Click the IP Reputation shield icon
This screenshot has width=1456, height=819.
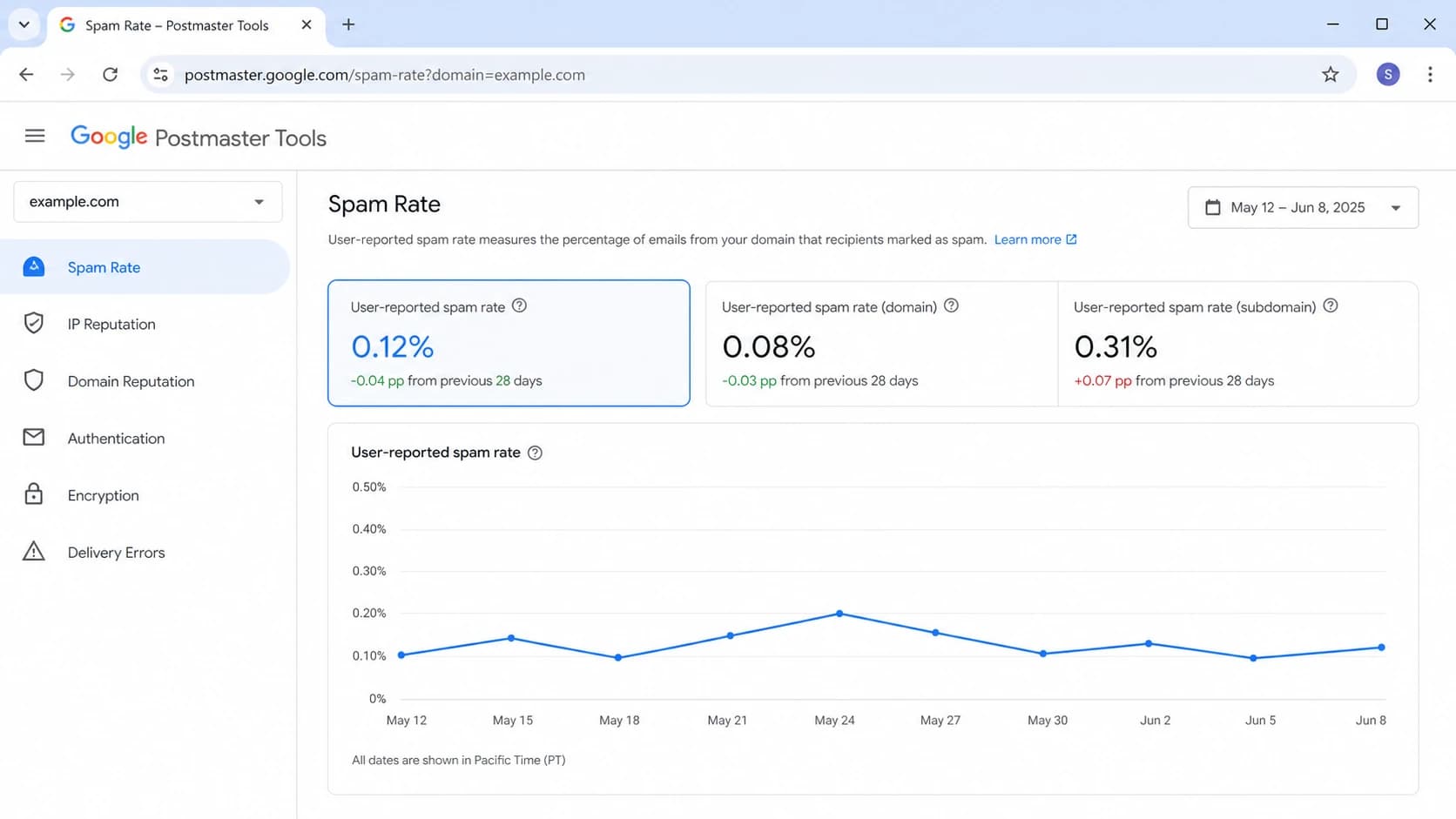point(34,323)
